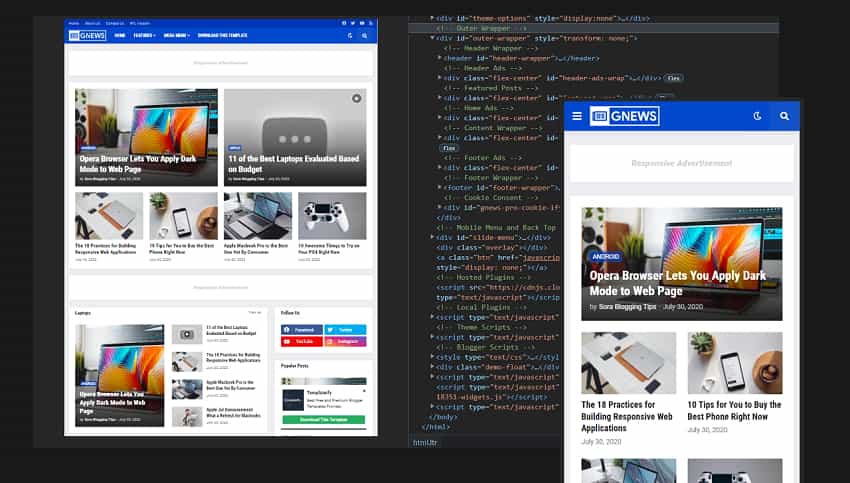Expand footer-wrapper element in code panel
This screenshot has height=483, width=850.
(x=440, y=188)
